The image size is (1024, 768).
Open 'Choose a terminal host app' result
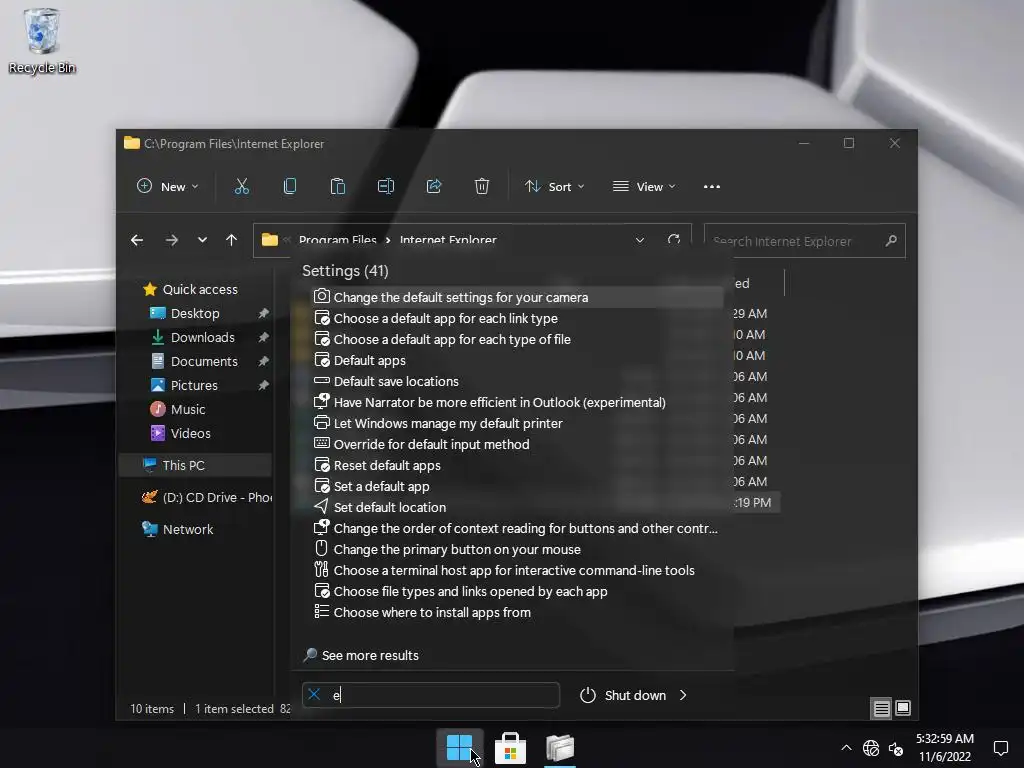click(516, 570)
